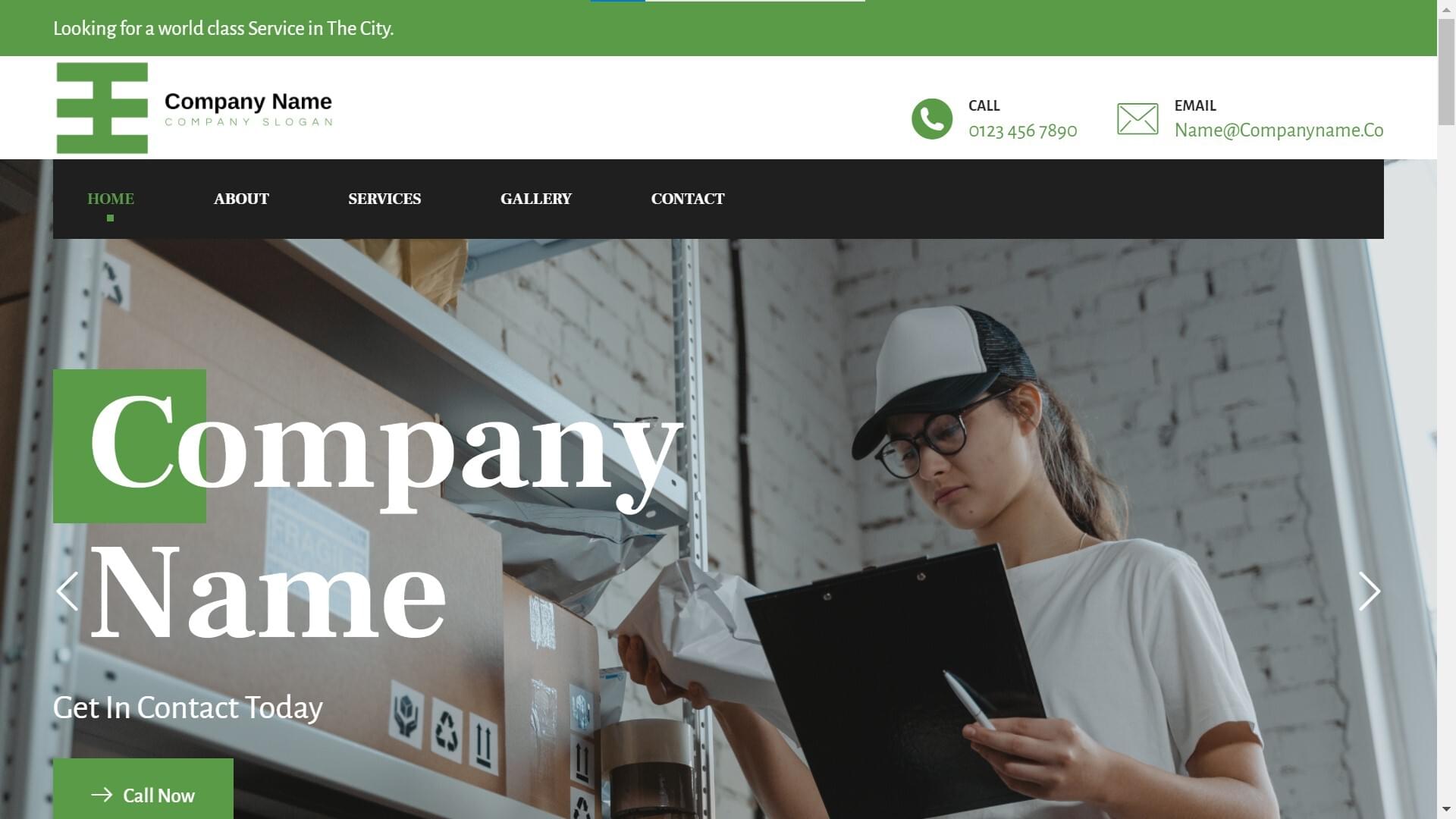Screen dimensions: 1456x819
Task: Open the HOME menu item
Action: pyautogui.click(x=111, y=199)
